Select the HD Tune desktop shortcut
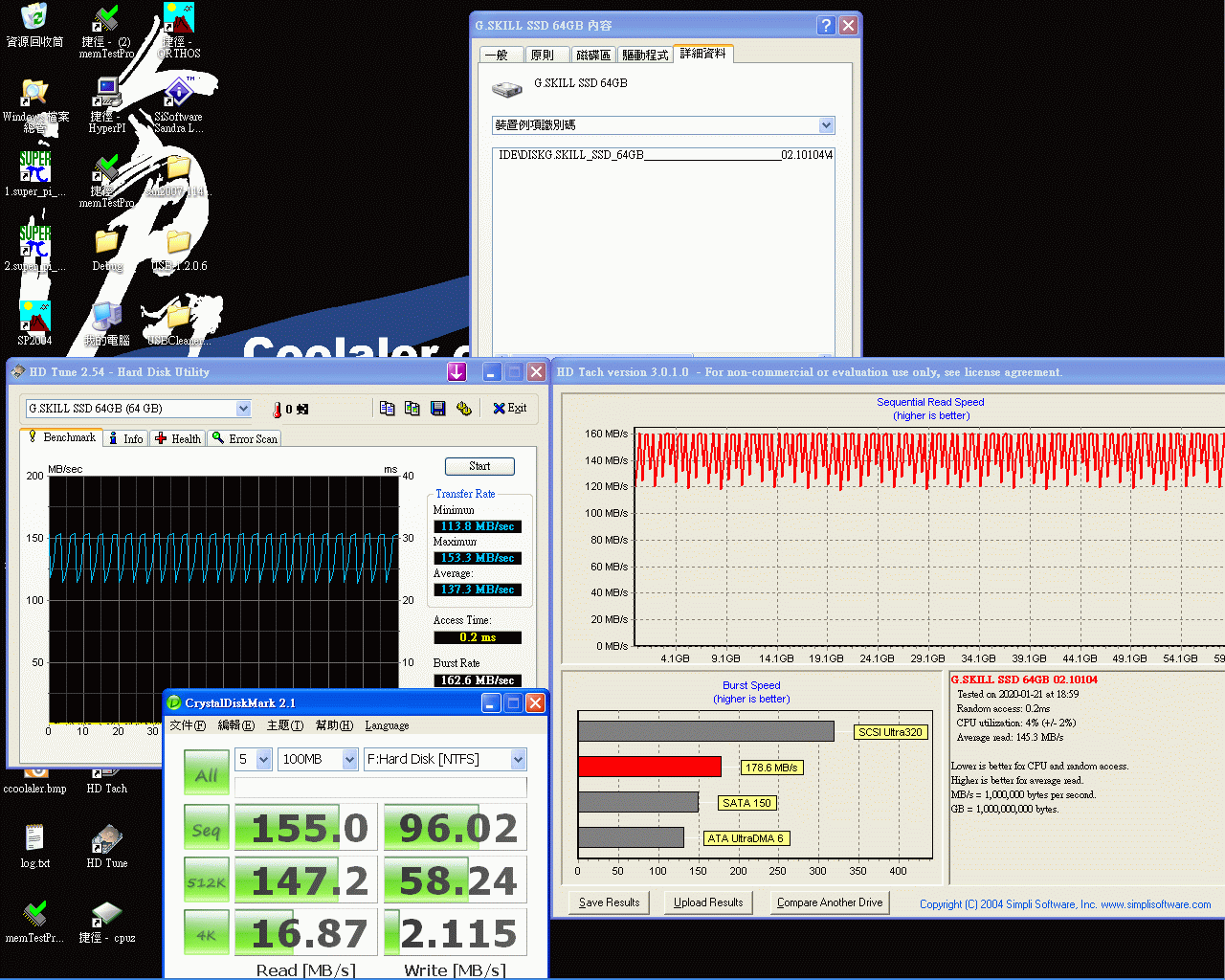 click(x=106, y=845)
